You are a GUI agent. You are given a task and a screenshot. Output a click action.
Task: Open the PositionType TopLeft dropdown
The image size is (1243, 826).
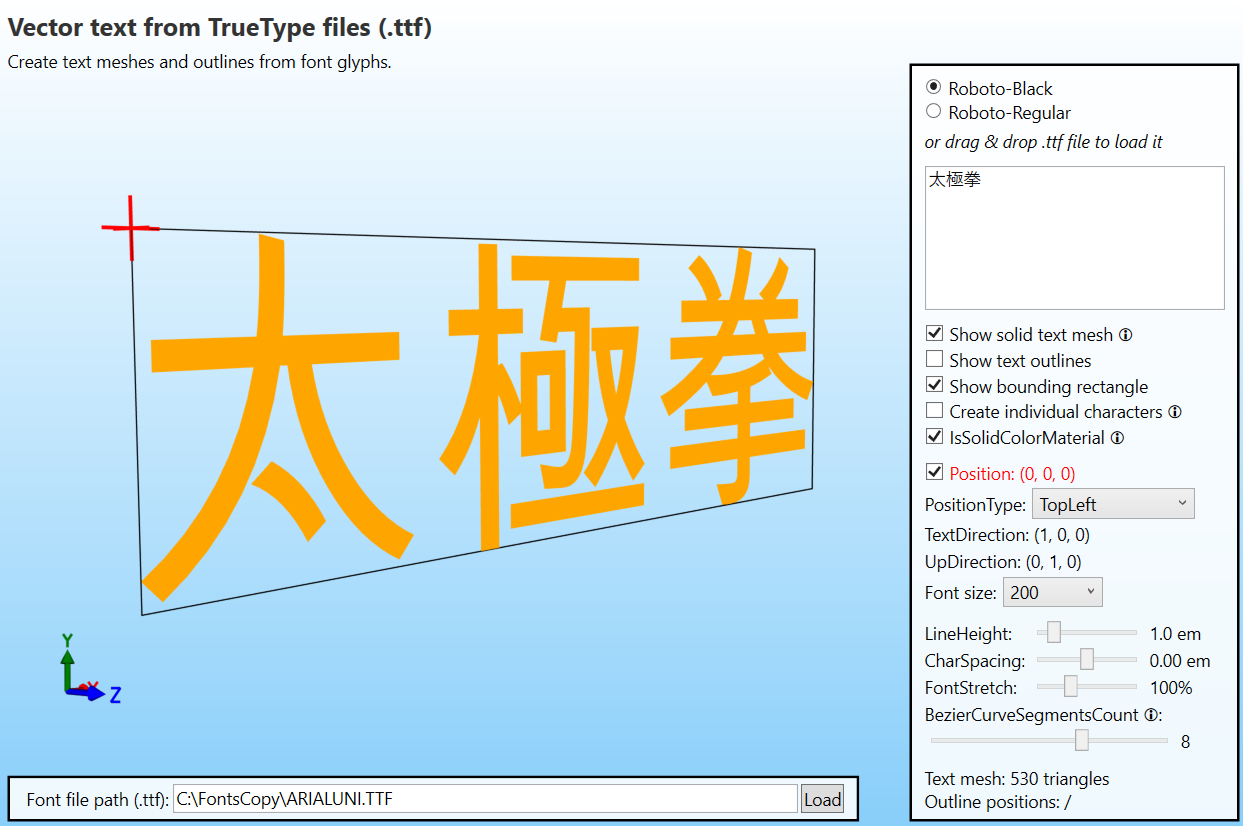(1113, 504)
